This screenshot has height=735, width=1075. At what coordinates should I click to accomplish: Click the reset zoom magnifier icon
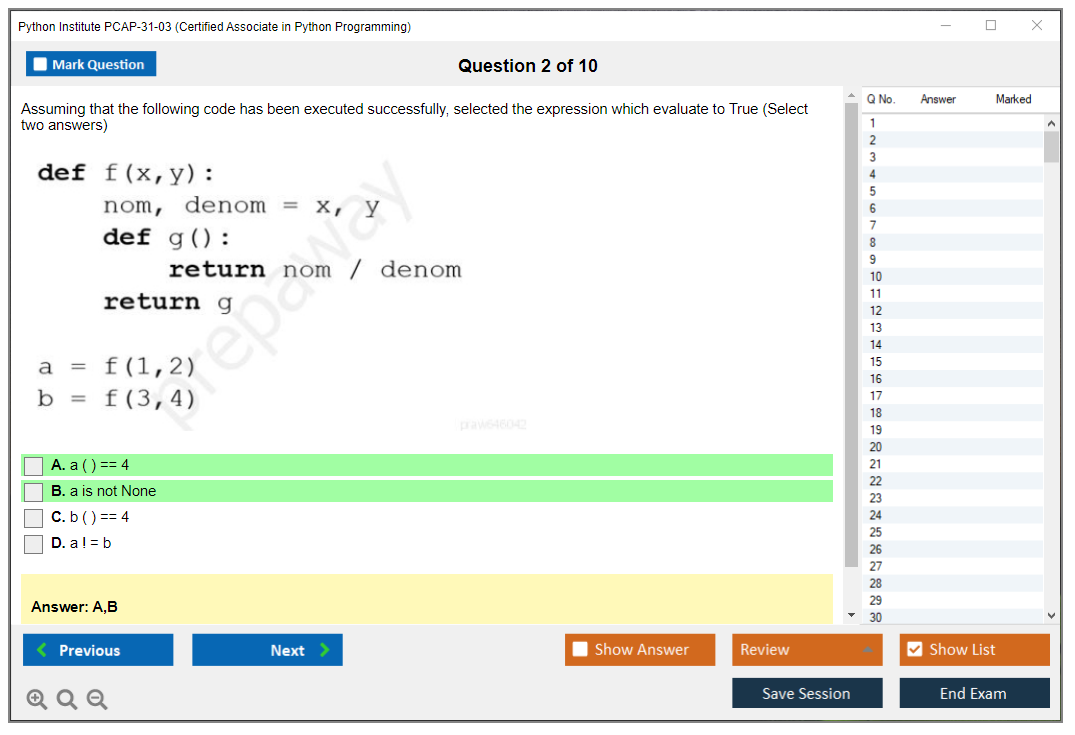pyautogui.click(x=67, y=700)
